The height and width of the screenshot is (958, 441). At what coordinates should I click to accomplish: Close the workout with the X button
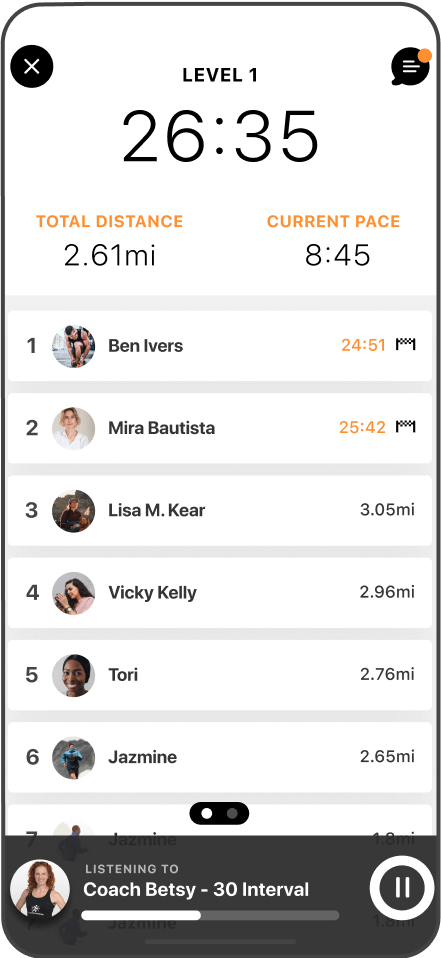(32, 66)
